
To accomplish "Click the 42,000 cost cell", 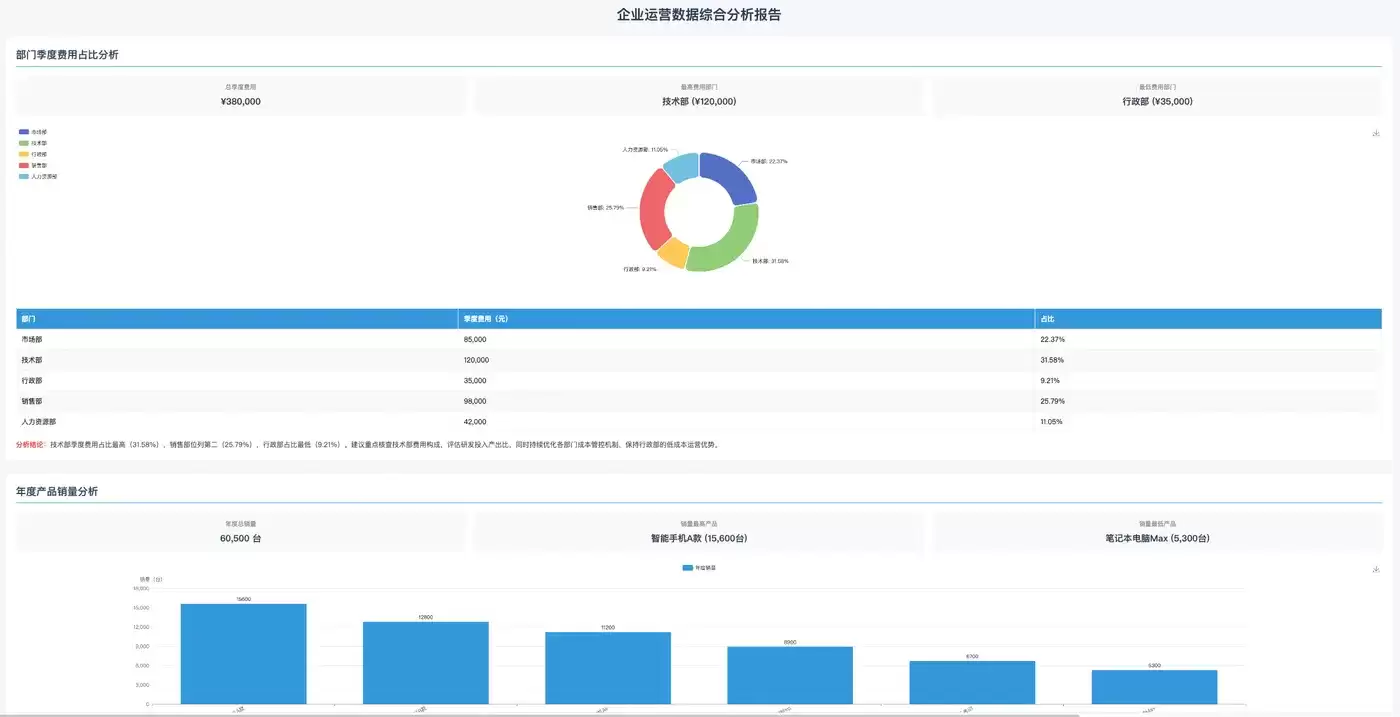I will coord(746,422).
